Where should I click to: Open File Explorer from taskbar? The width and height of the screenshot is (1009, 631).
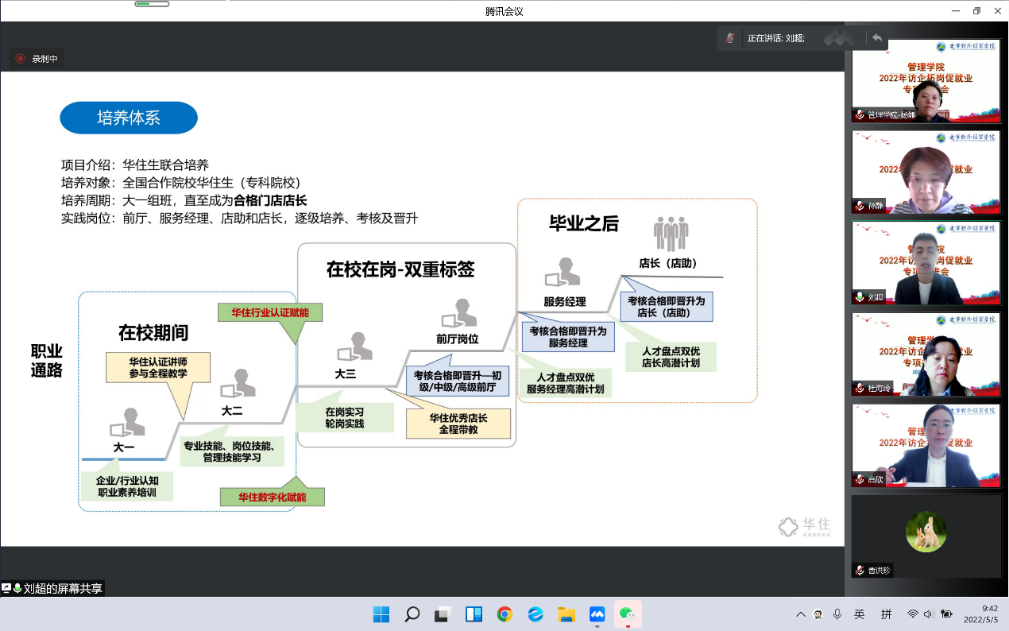(566, 614)
